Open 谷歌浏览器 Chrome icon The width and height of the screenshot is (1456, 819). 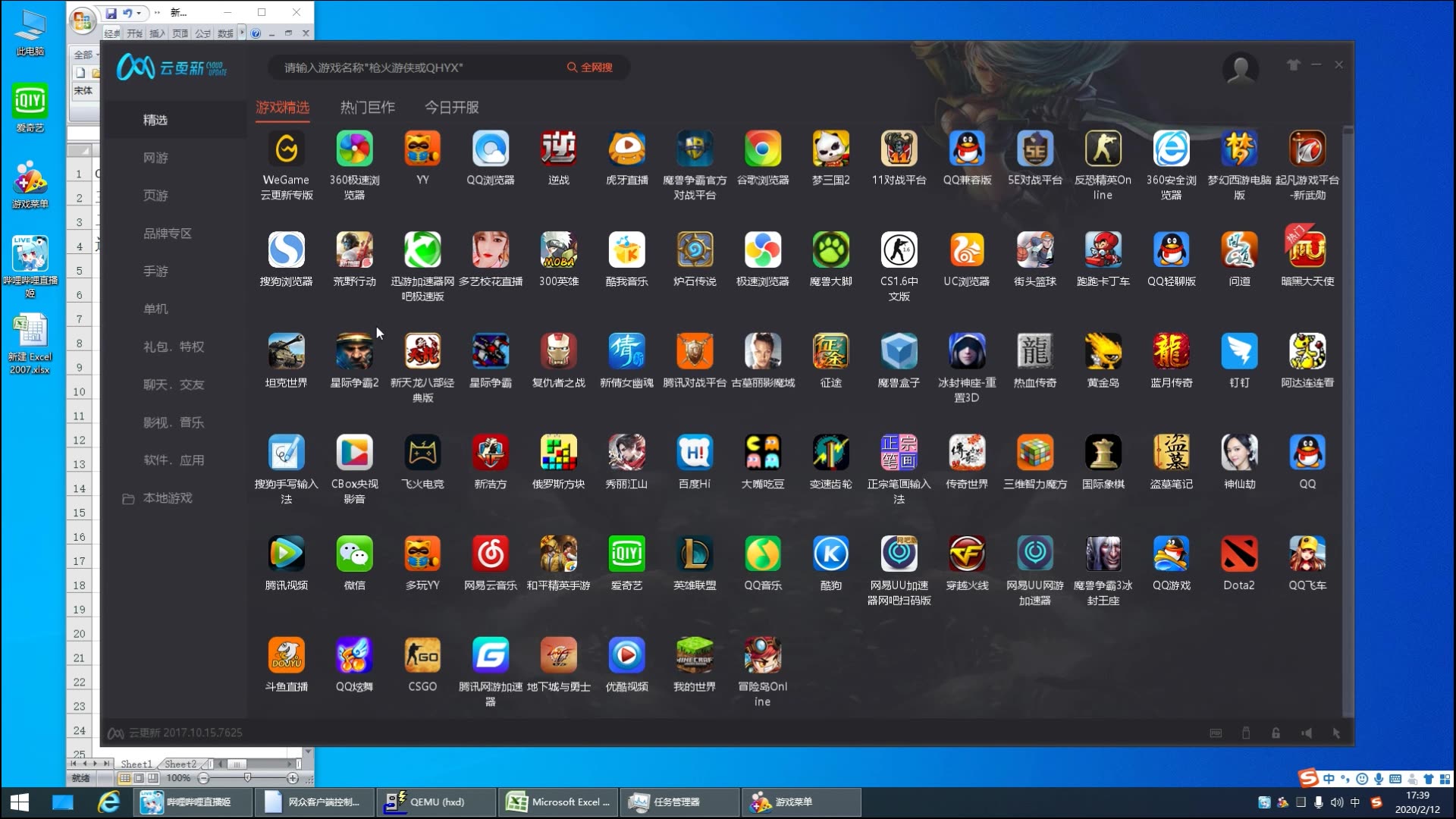(x=763, y=149)
